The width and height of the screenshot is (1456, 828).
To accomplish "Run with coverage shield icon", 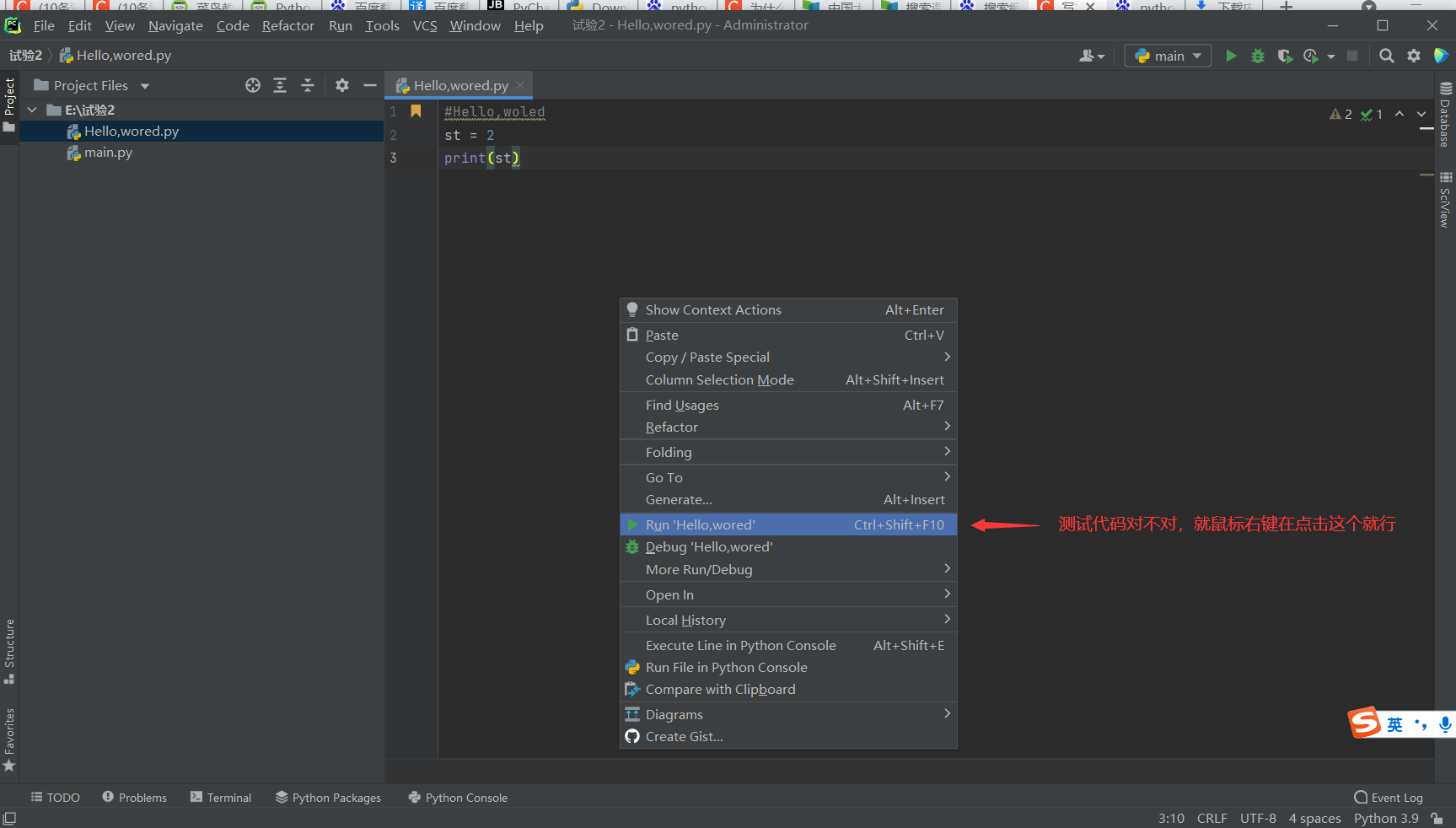I will point(1284,56).
